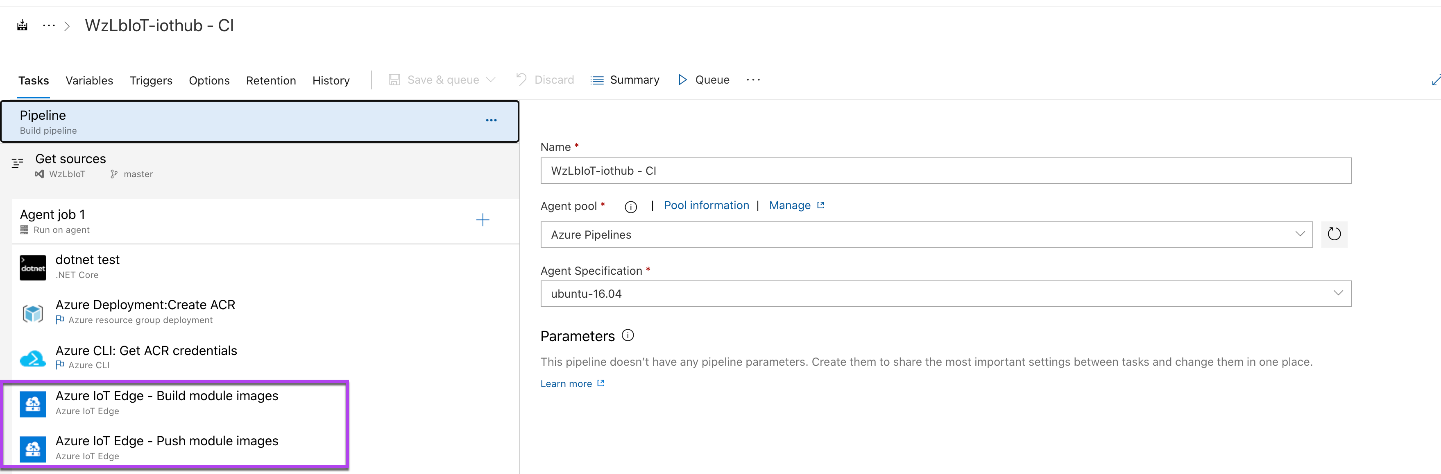
Task: Open the Learn more link
Action: tap(572, 384)
